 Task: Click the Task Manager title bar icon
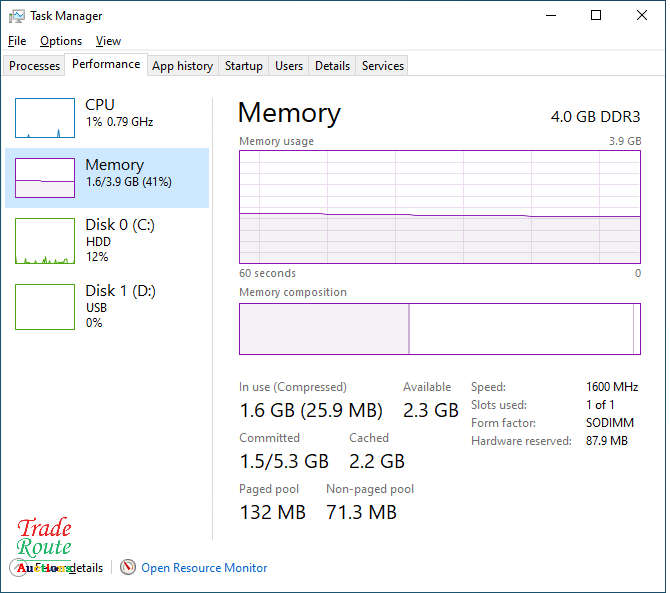[16, 16]
